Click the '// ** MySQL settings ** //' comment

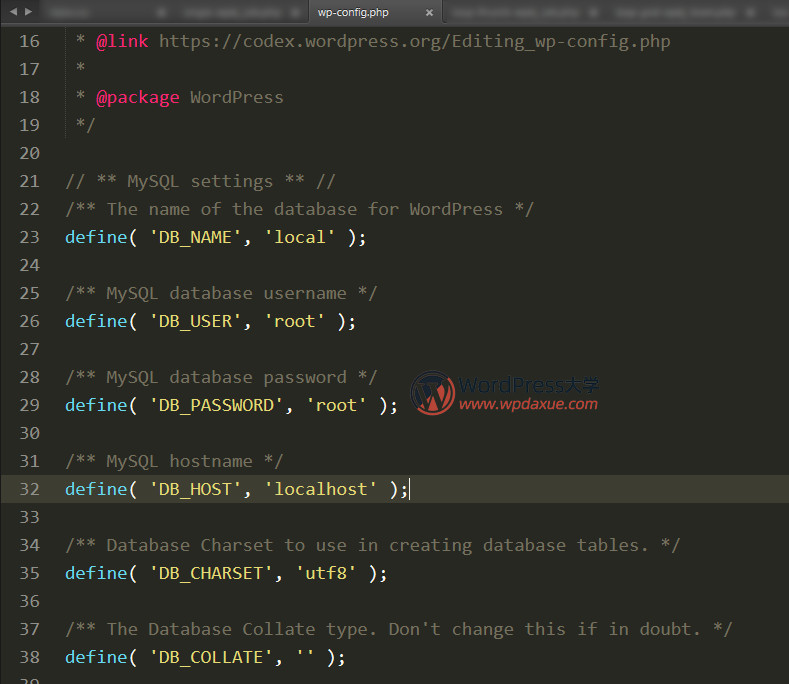200,181
